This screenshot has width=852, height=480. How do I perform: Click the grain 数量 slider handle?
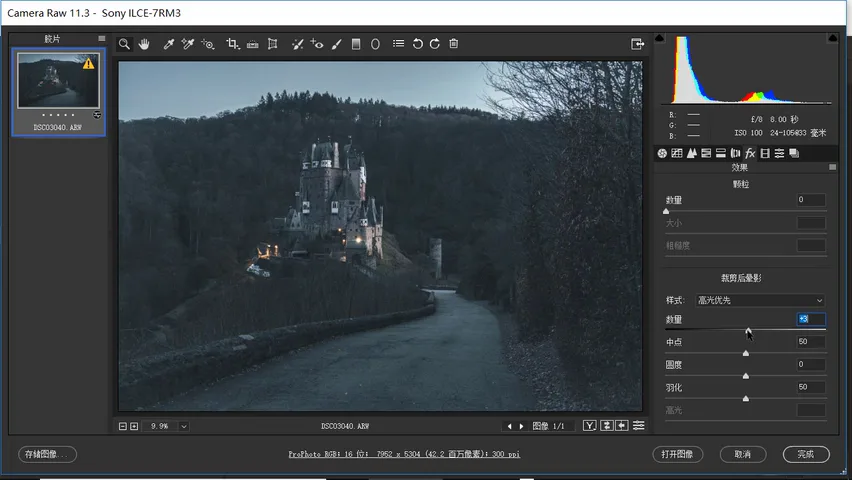(x=666, y=211)
